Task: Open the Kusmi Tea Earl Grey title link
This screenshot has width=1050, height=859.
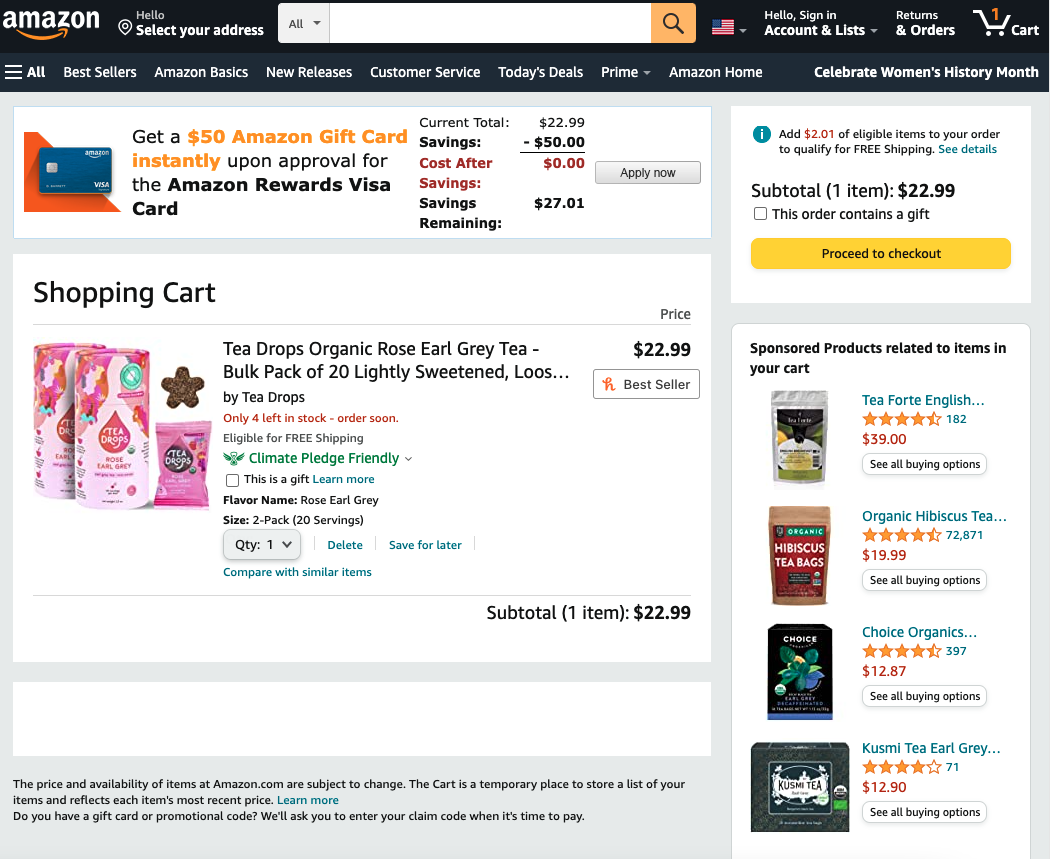Action: pos(931,749)
